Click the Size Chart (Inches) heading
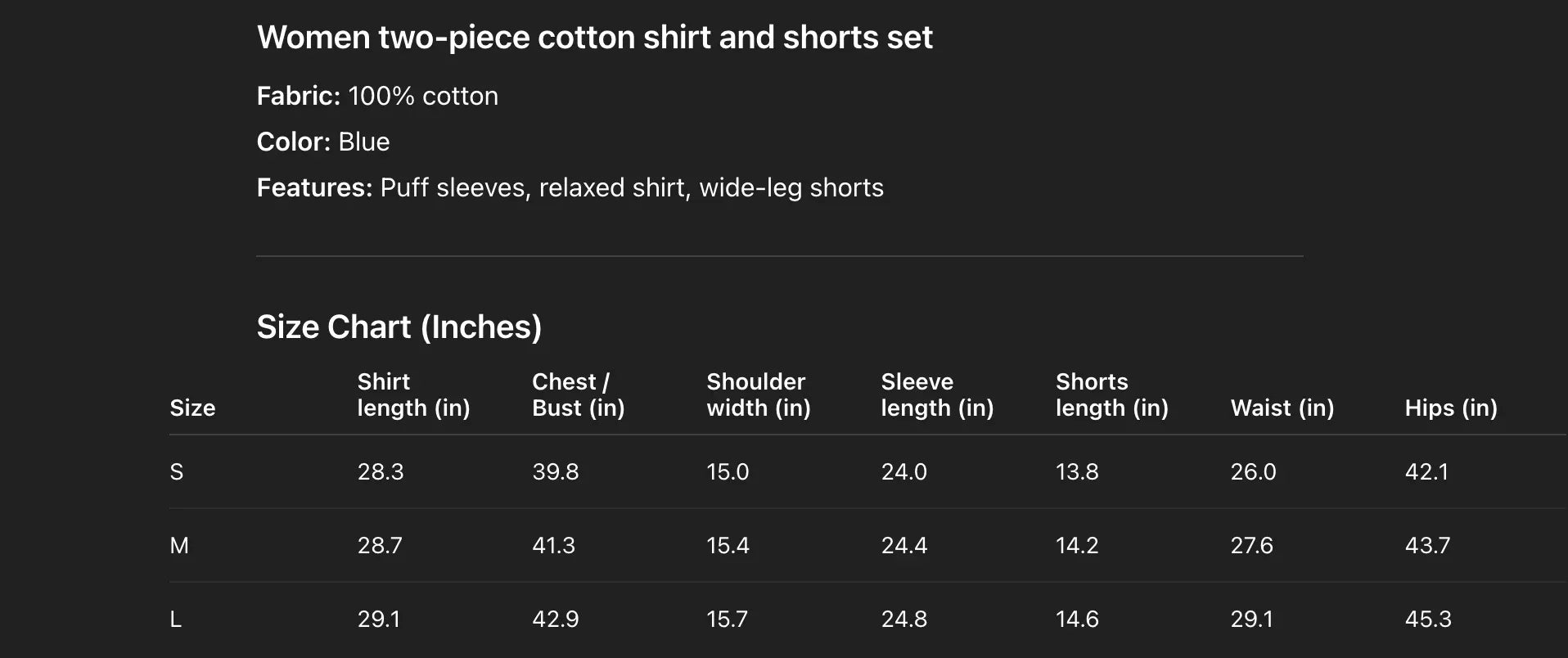 pos(399,327)
